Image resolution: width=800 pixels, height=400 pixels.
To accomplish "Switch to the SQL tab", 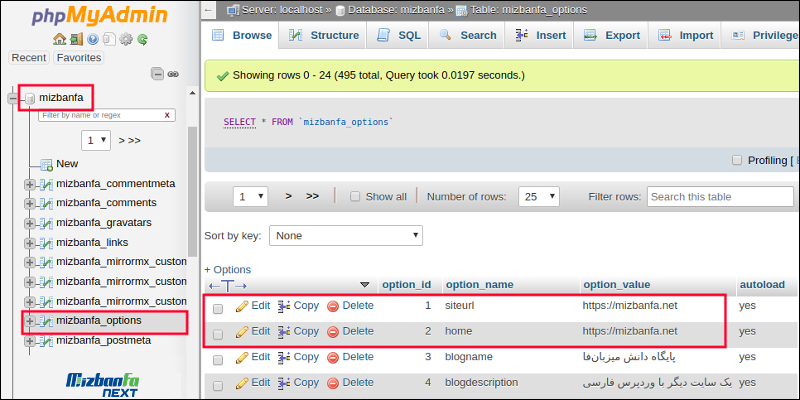I will point(398,35).
